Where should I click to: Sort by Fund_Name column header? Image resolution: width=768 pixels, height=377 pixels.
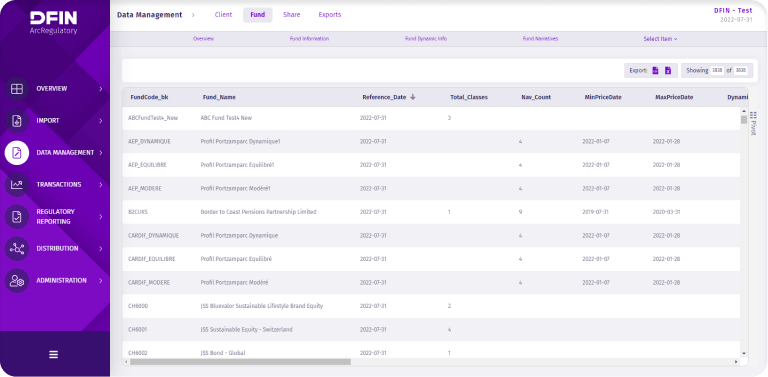[x=219, y=97]
